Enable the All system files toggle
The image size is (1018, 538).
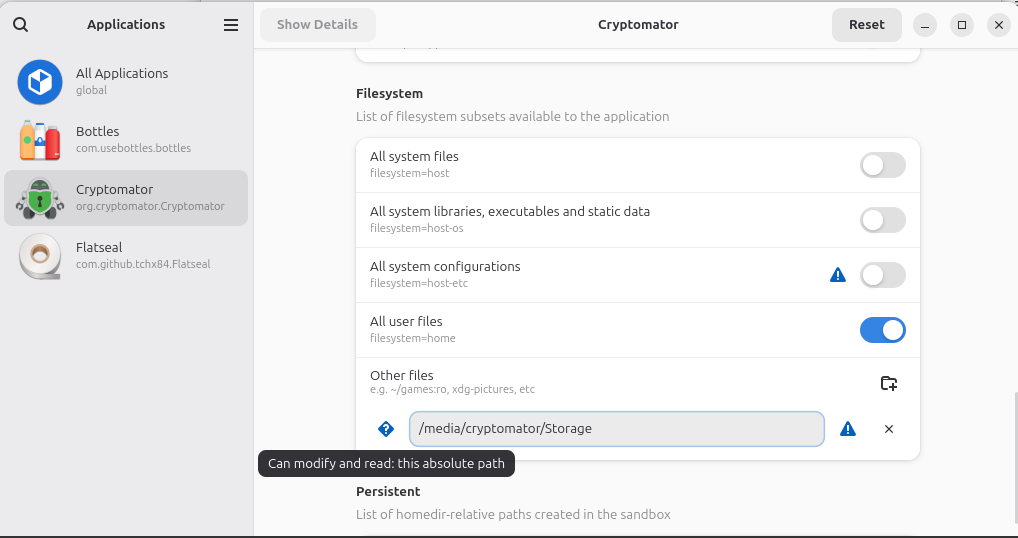882,165
